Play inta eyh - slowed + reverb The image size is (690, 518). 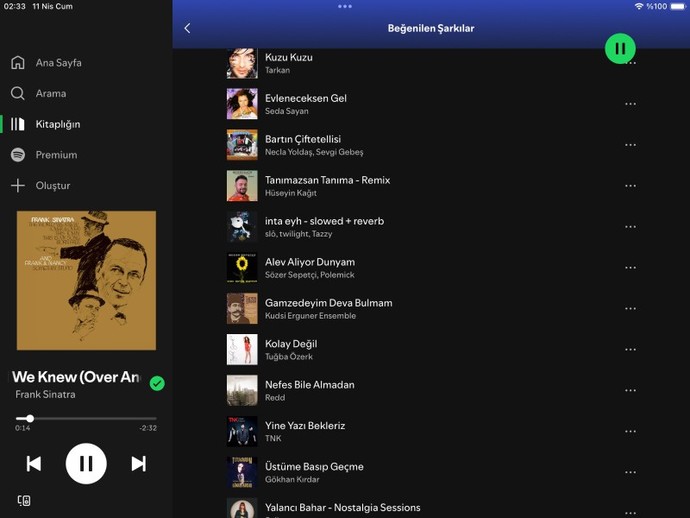[431, 227]
